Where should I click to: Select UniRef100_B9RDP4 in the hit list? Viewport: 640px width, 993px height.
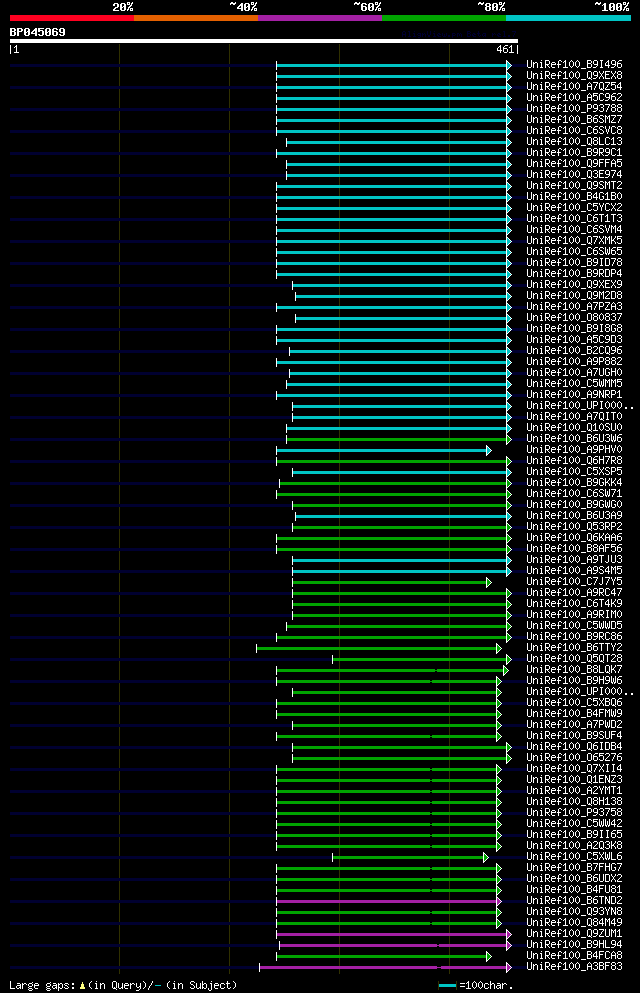574,274
